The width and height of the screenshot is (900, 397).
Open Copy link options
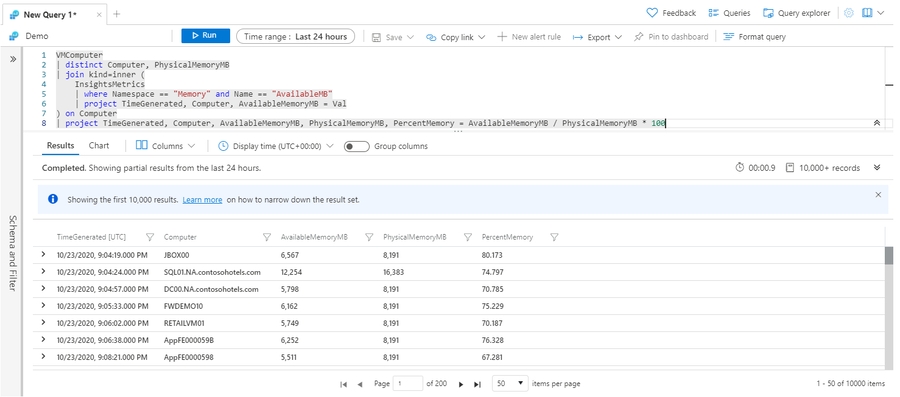coord(456,37)
